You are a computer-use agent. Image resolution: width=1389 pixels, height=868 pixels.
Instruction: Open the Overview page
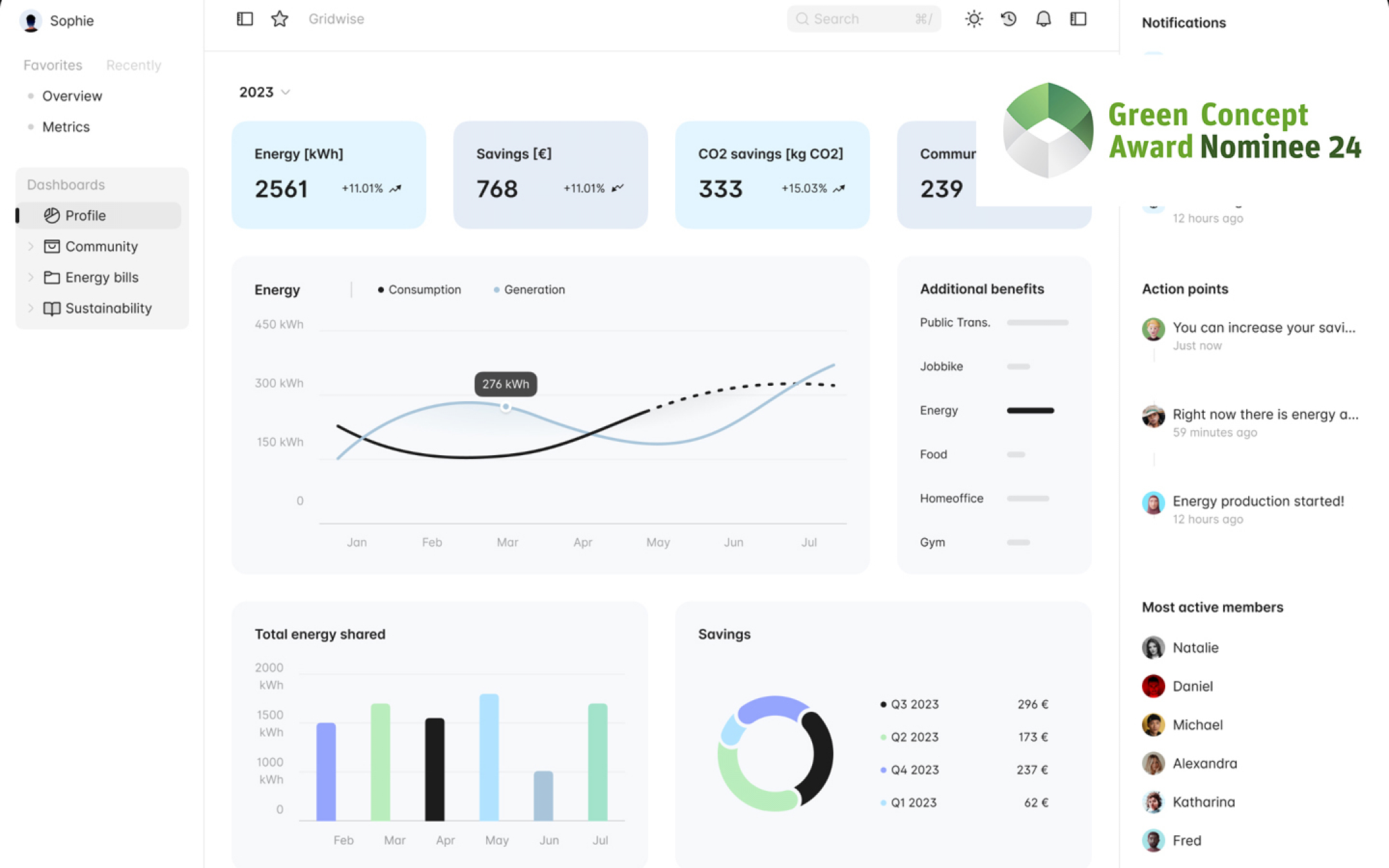click(x=71, y=95)
